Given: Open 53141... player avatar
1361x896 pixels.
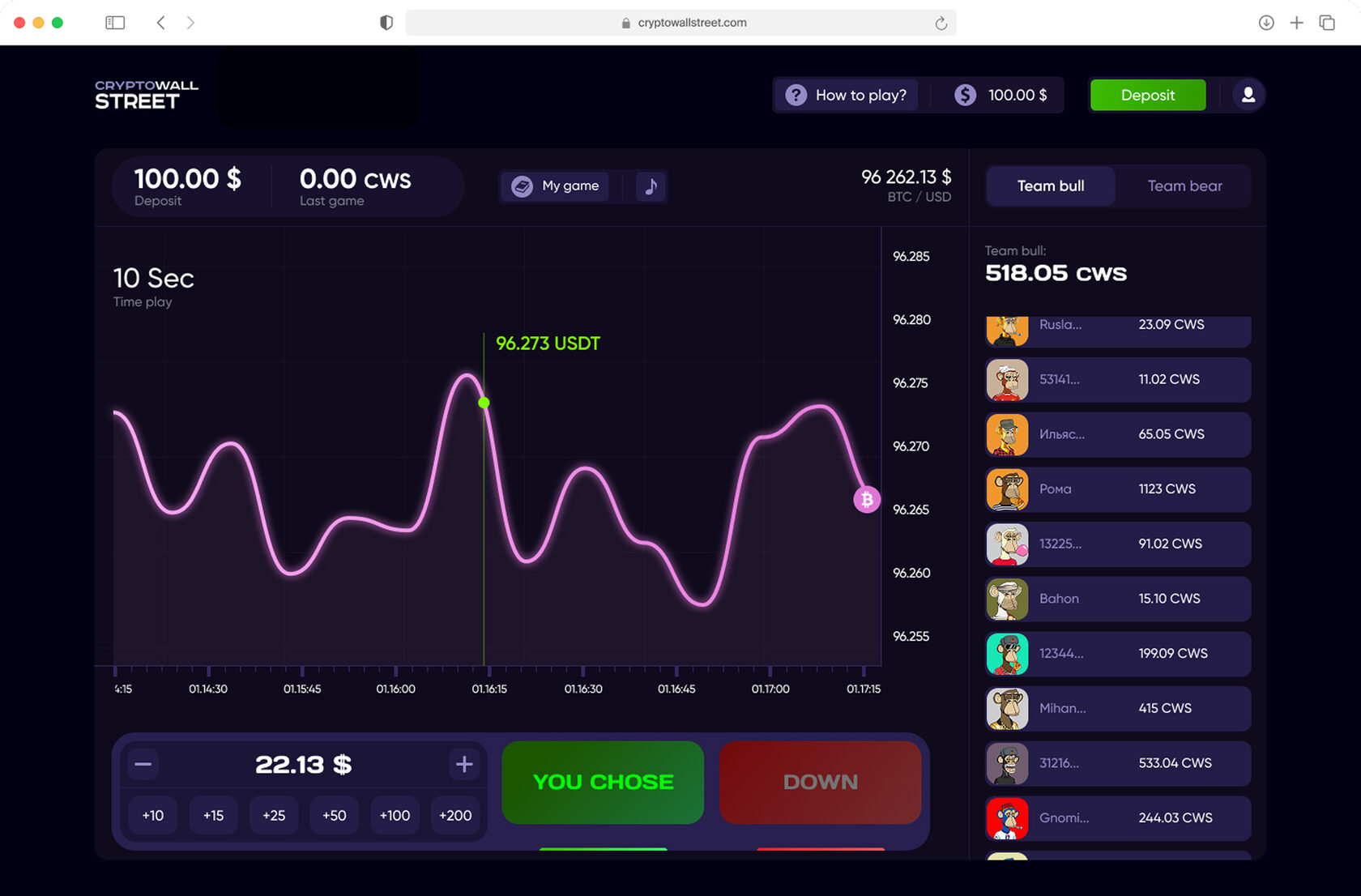Looking at the screenshot, I should coord(1007,380).
